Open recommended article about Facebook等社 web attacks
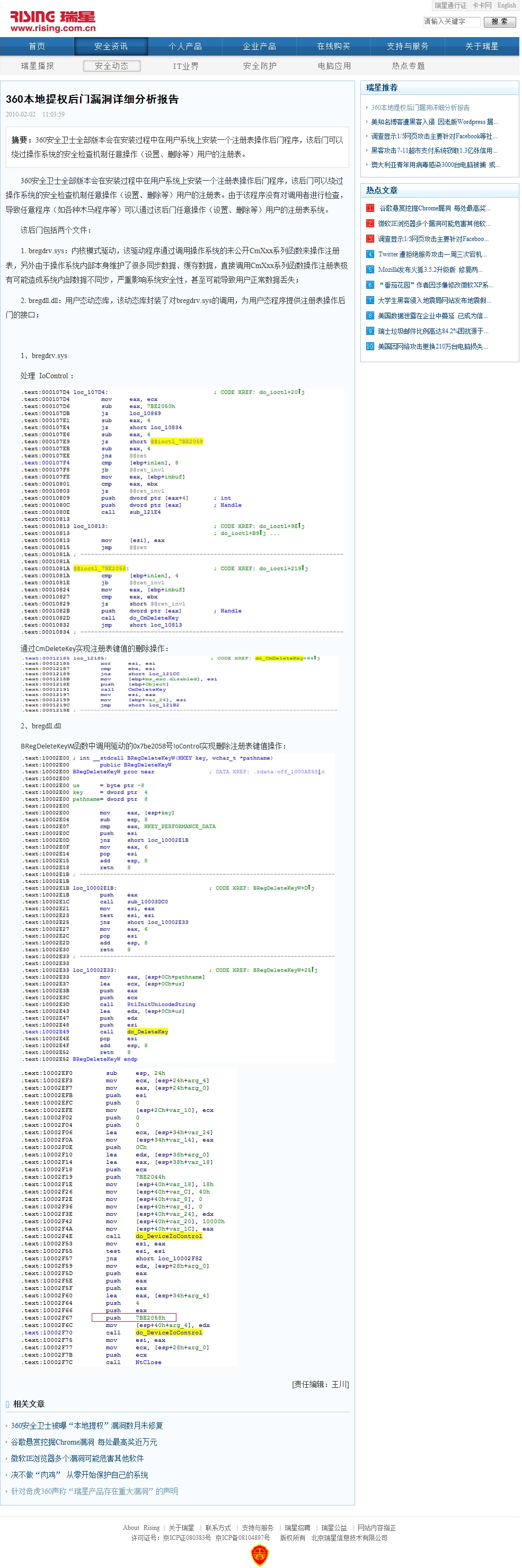Screen dimensions: 522x1568 tap(434, 136)
